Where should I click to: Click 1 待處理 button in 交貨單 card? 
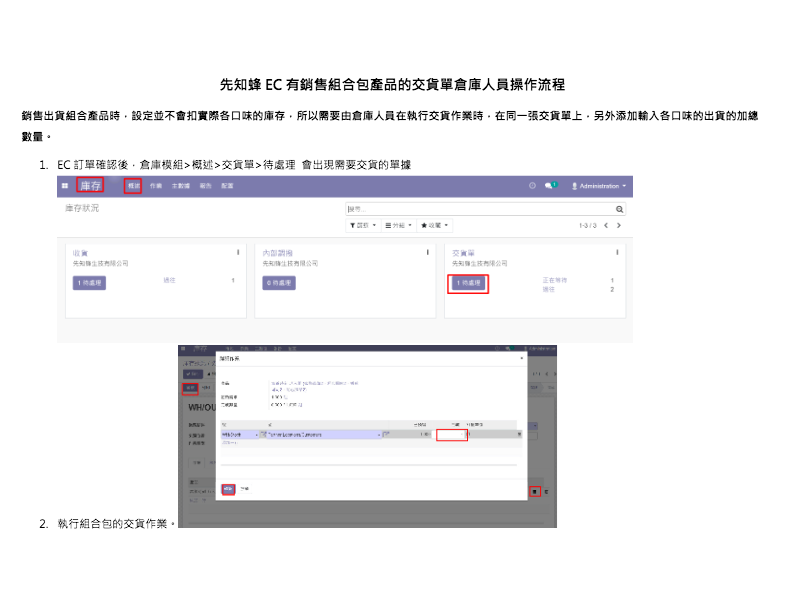pyautogui.click(x=468, y=284)
